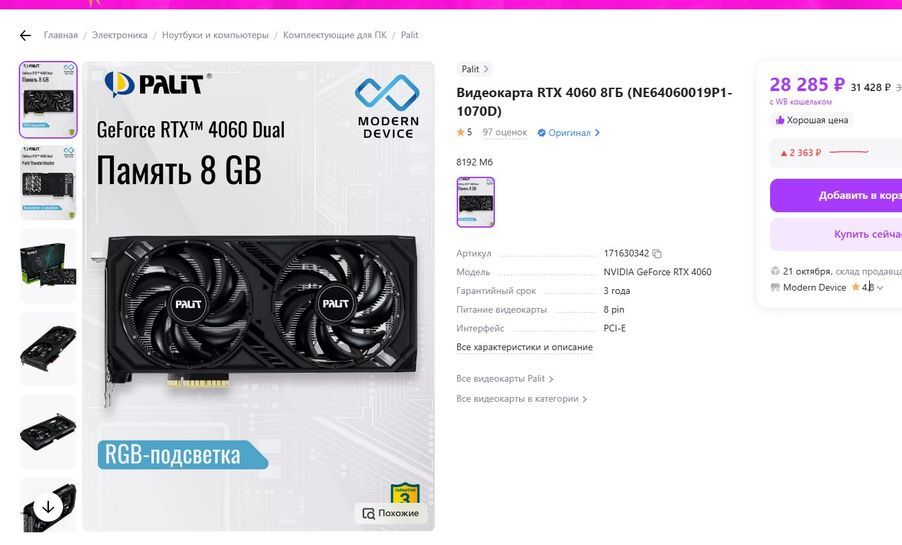Expand the Modern Device seller rating chevron

880,288
